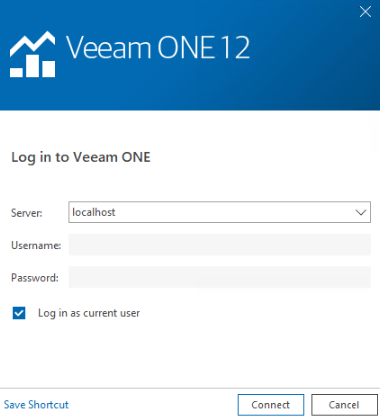This screenshot has width=380, height=419.
Task: Uncheck the Log in as current user checkbox
Action: pos(19,313)
